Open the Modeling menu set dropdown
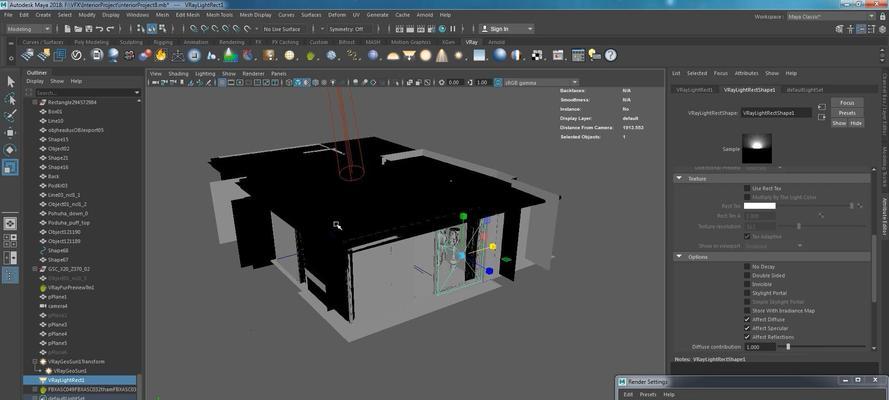Screen dimensions: 889x400 28,28
